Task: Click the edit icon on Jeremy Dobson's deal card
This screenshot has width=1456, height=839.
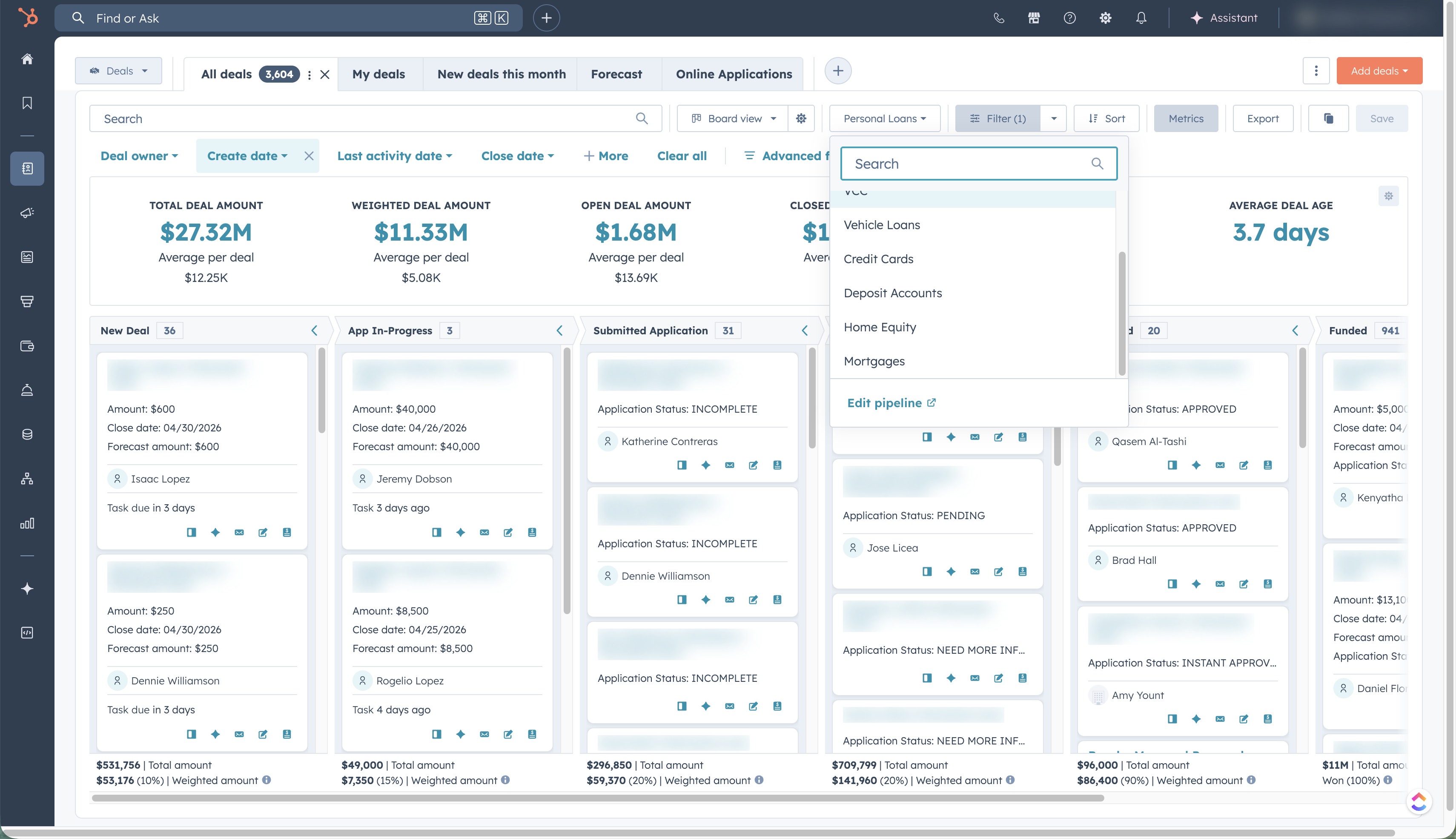Action: [x=507, y=532]
